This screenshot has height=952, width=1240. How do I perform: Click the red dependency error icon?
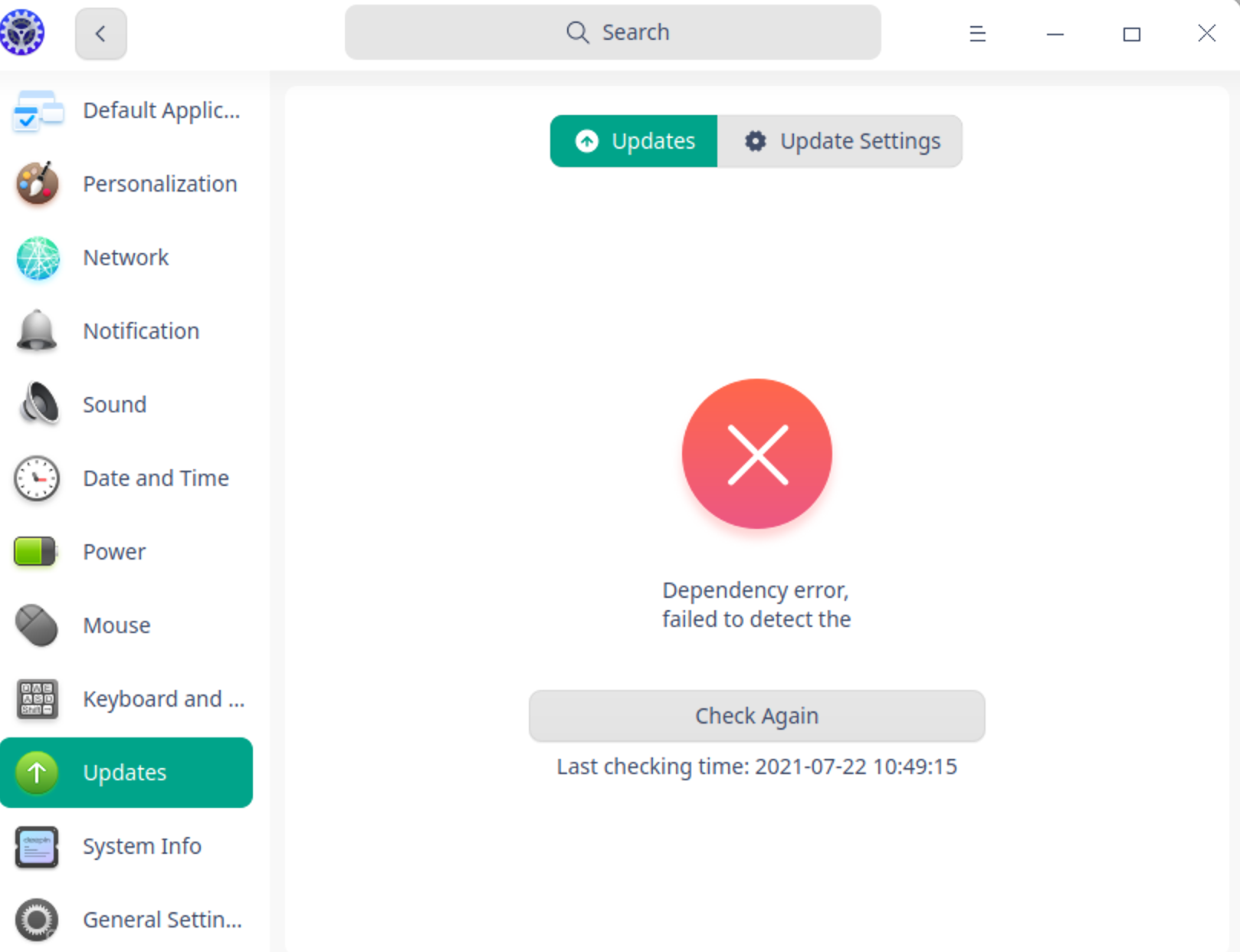click(757, 454)
